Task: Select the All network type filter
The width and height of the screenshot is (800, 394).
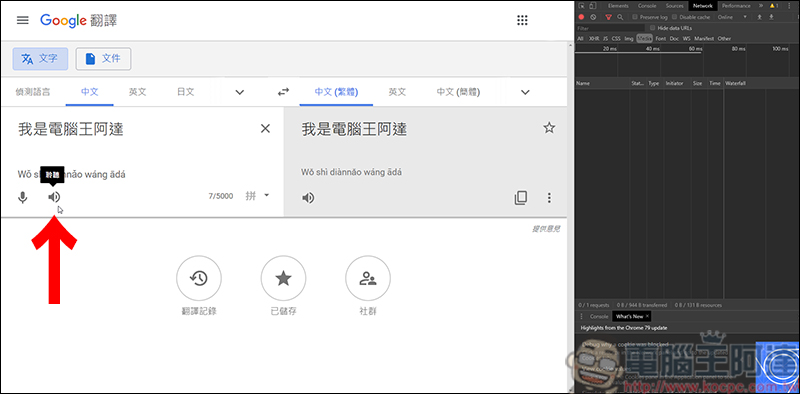Action: (580, 38)
